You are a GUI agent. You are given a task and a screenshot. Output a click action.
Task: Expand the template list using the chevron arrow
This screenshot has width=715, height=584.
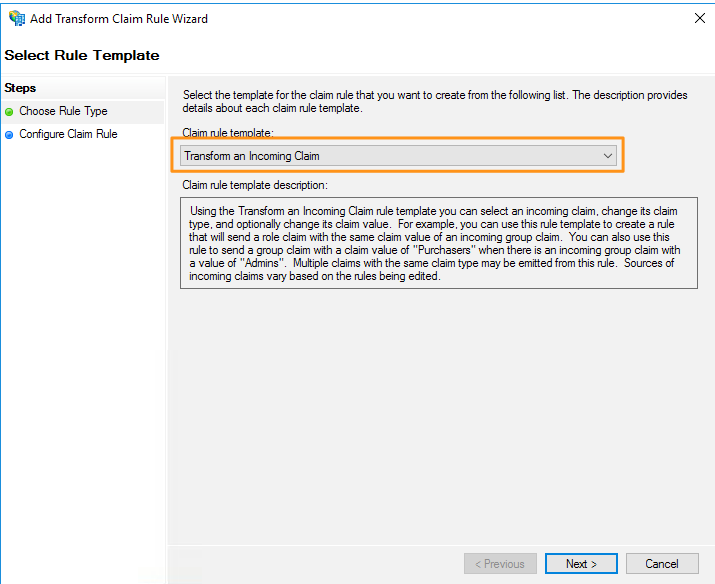(608, 156)
